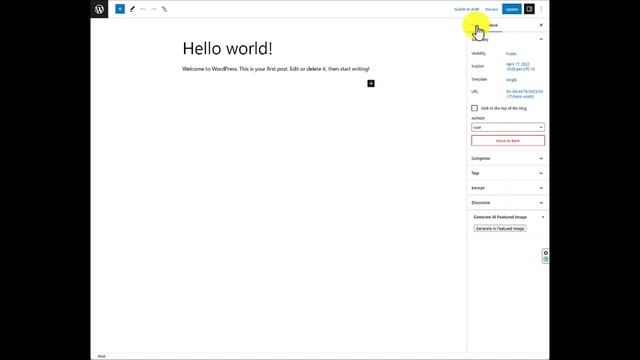Select Post breadcrumb in footer bar
640x360 pixels.
tap(102, 356)
